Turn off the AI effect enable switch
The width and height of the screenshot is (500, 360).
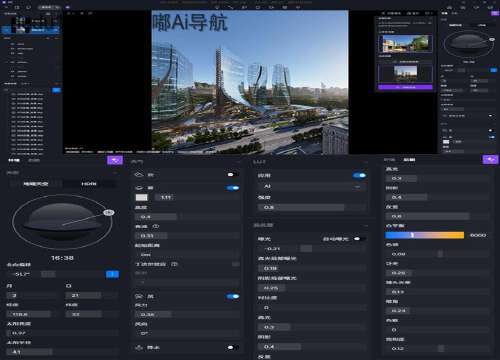pyautogui.click(x=359, y=175)
